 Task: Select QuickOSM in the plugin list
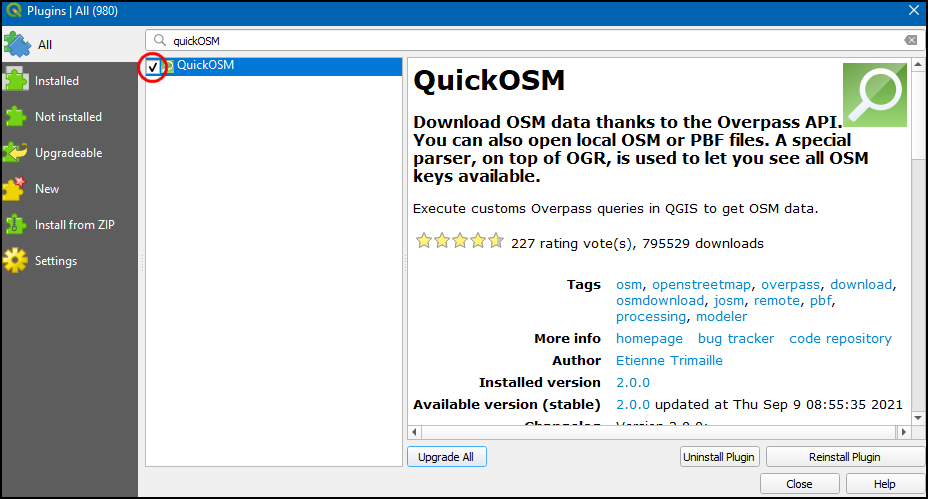point(205,66)
